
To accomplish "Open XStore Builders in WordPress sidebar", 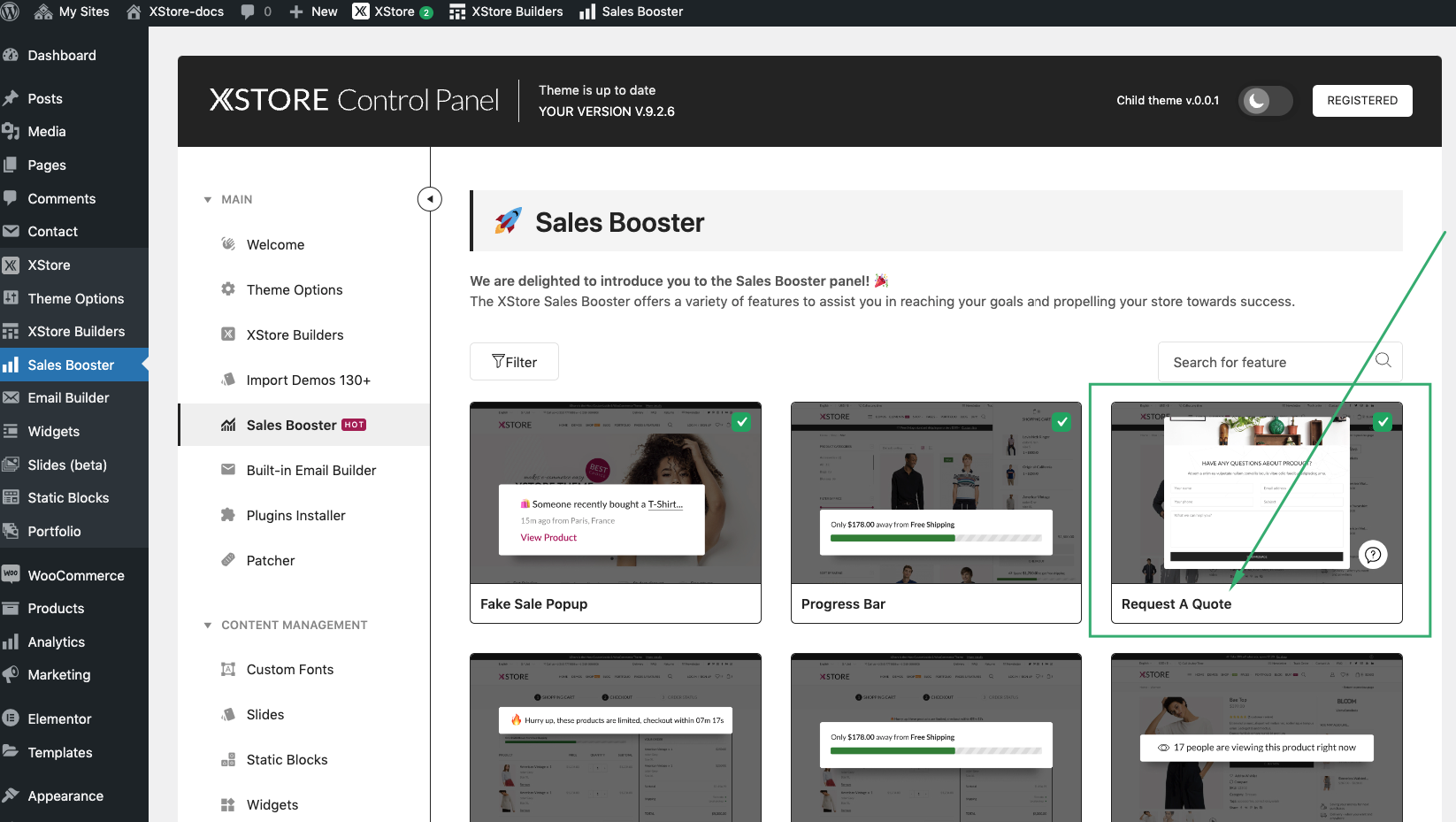I will tap(74, 331).
